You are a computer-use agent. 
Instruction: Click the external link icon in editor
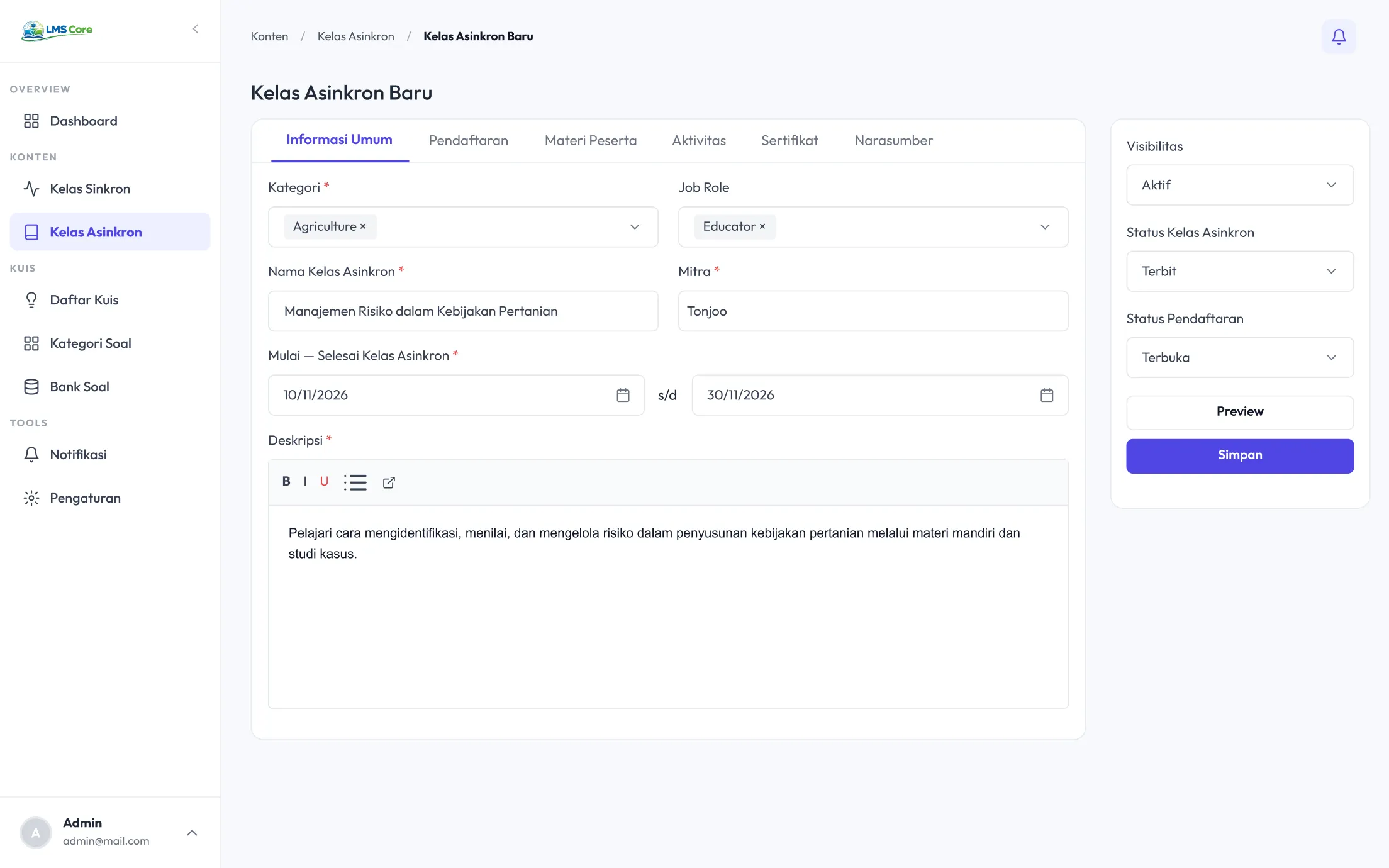pyautogui.click(x=389, y=482)
